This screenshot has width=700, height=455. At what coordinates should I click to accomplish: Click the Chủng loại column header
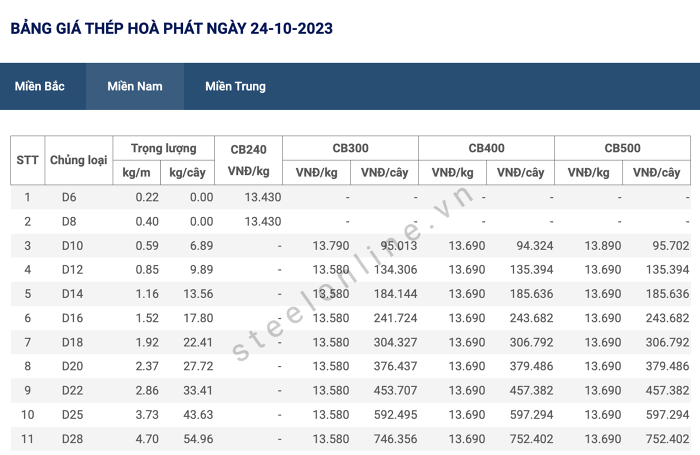point(79,160)
